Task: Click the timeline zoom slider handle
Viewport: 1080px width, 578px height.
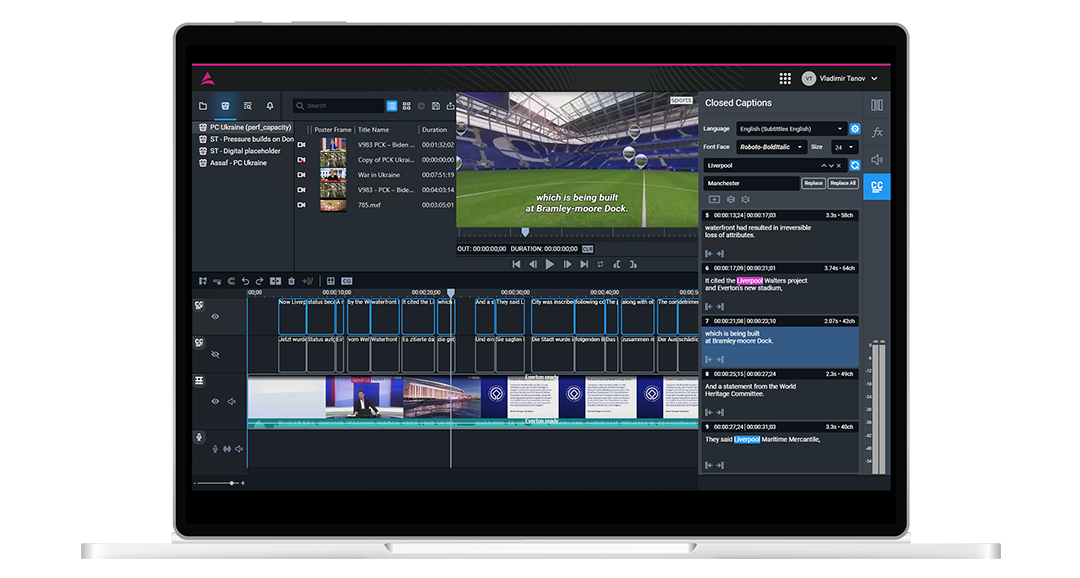Action: pyautogui.click(x=232, y=483)
